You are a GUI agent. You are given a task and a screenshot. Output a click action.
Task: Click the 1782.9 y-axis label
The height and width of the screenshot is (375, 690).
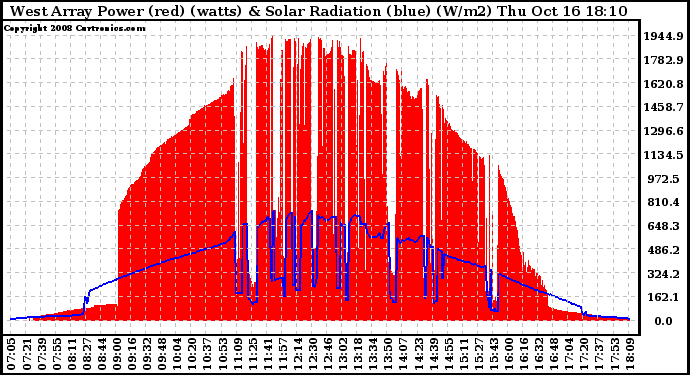pyautogui.click(x=664, y=60)
